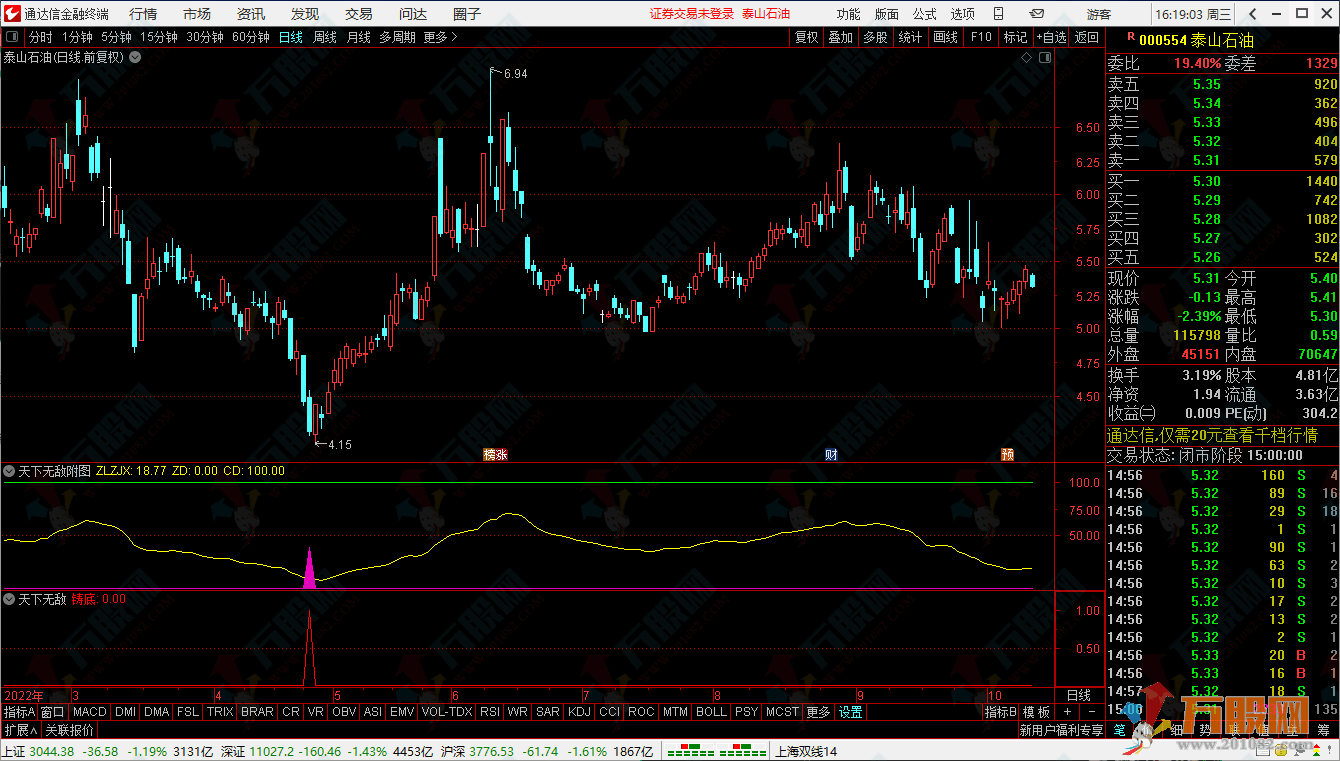Screen dimensions: 1340x761
Task: Click the red app logo icon
Action: click(11, 14)
